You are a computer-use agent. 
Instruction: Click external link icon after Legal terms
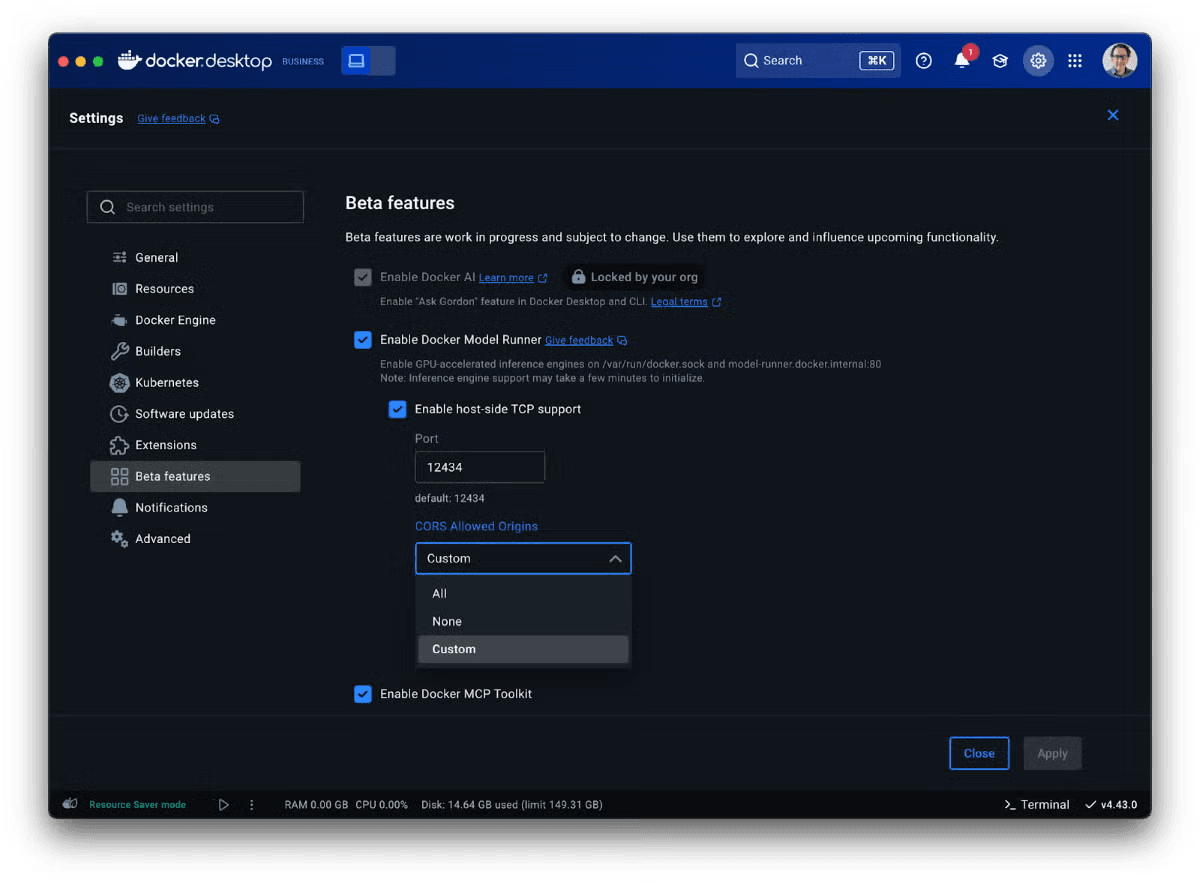tap(717, 302)
